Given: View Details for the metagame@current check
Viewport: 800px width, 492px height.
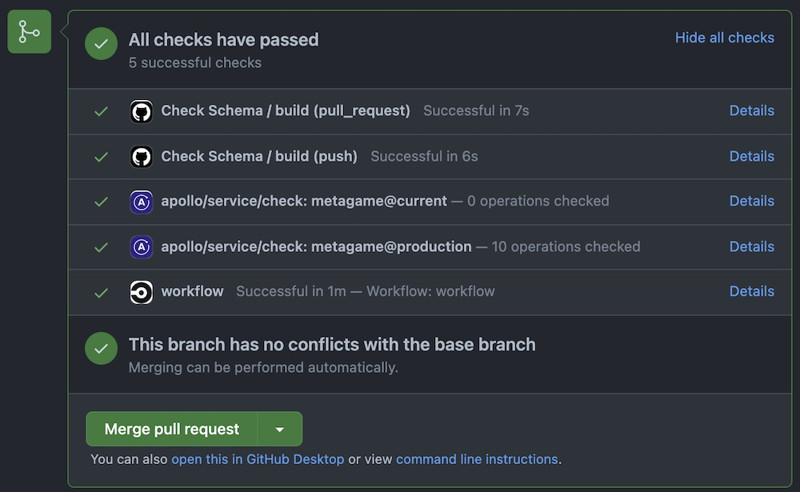Looking at the screenshot, I should pos(751,201).
